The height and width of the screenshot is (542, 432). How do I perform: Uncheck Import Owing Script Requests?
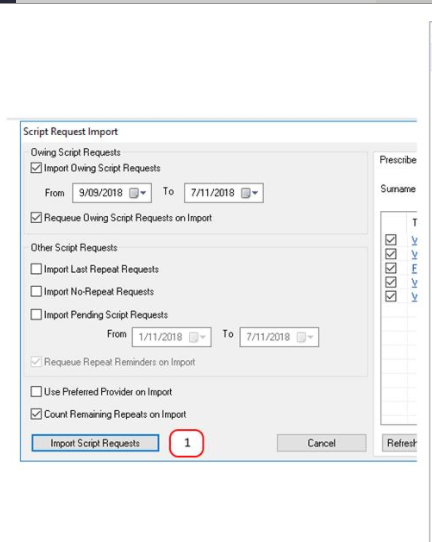(36, 168)
